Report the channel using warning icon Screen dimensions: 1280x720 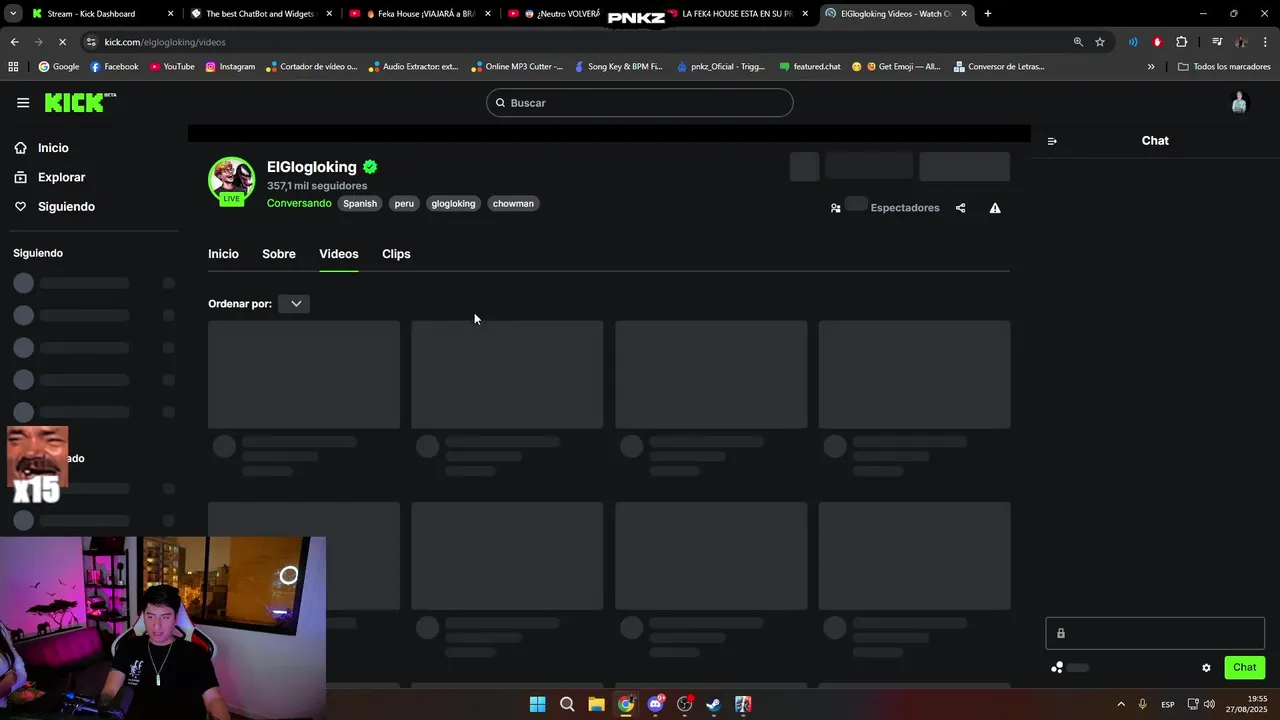[995, 208]
